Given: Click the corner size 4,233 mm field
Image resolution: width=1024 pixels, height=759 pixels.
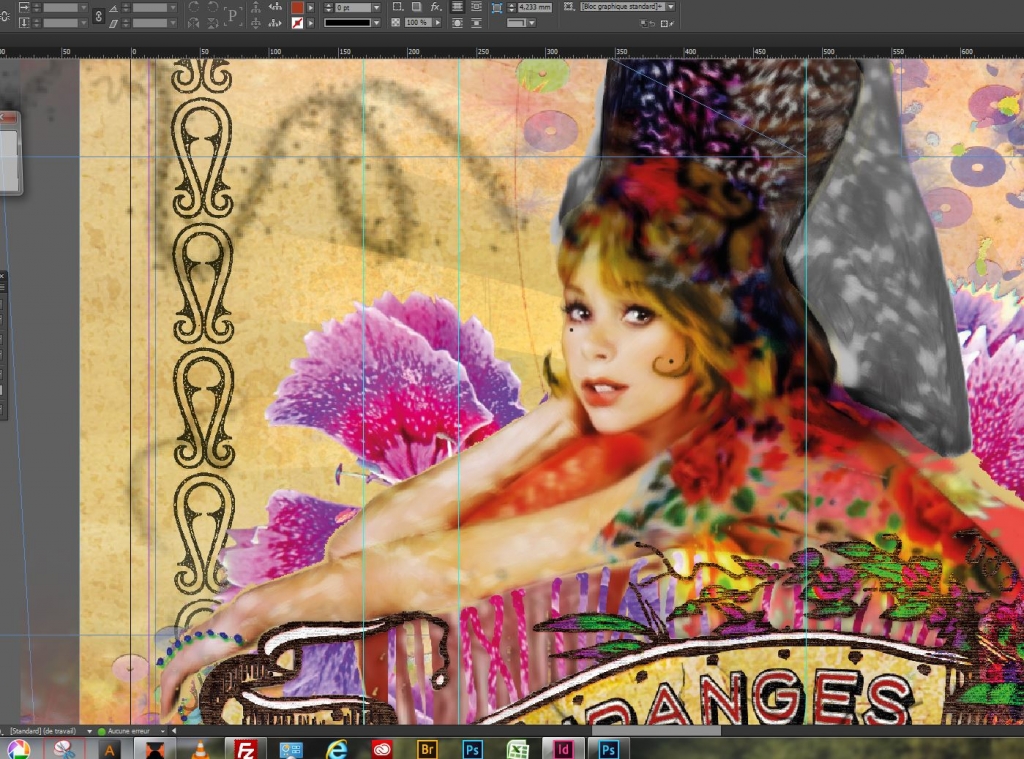Looking at the screenshot, I should point(535,7).
